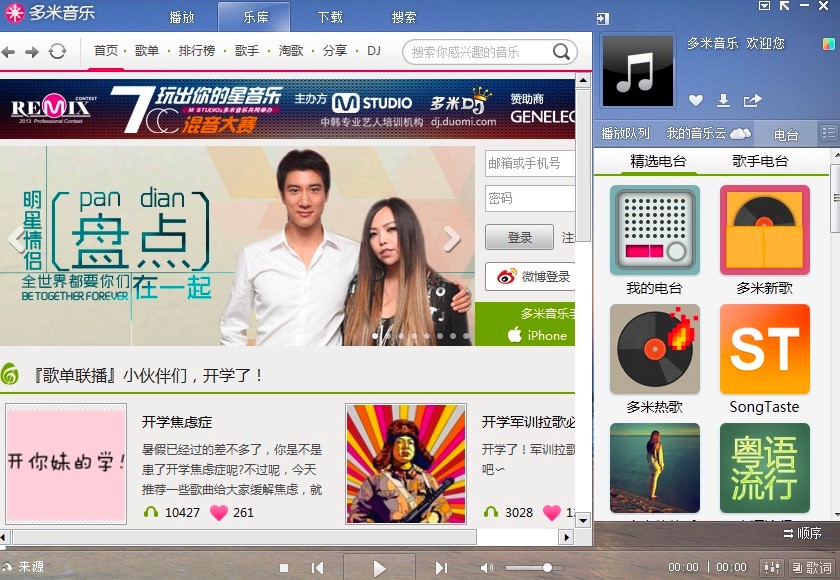This screenshot has height=580, width=840.
Task: Open the SongTaste station
Action: 764,349
